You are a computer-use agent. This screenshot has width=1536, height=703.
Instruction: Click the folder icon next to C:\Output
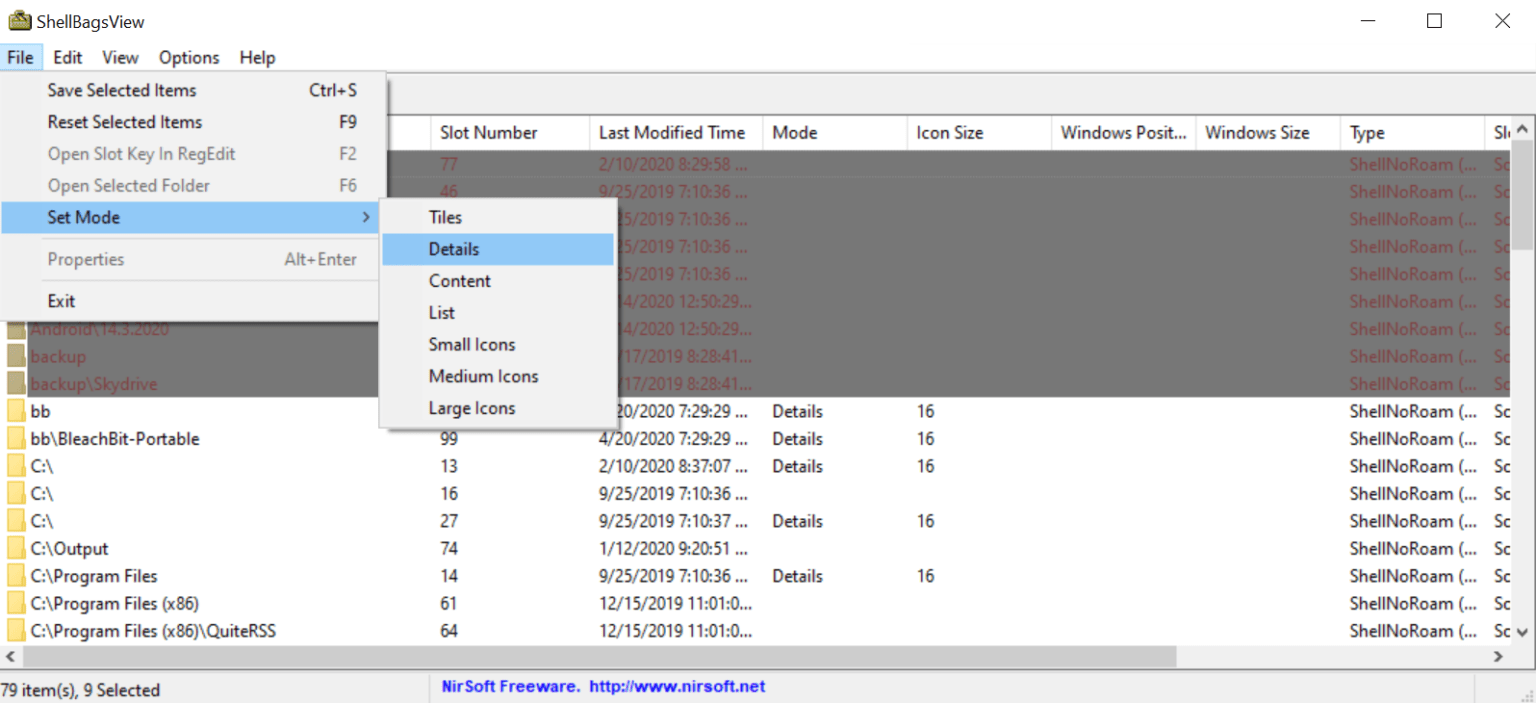pos(16,548)
